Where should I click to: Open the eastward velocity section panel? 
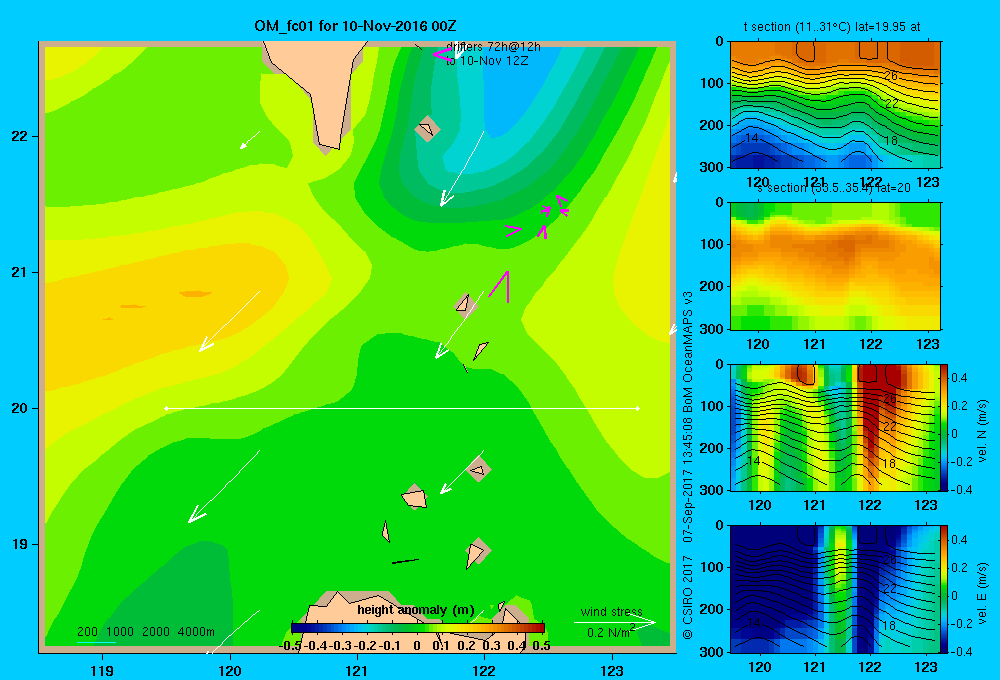click(834, 588)
